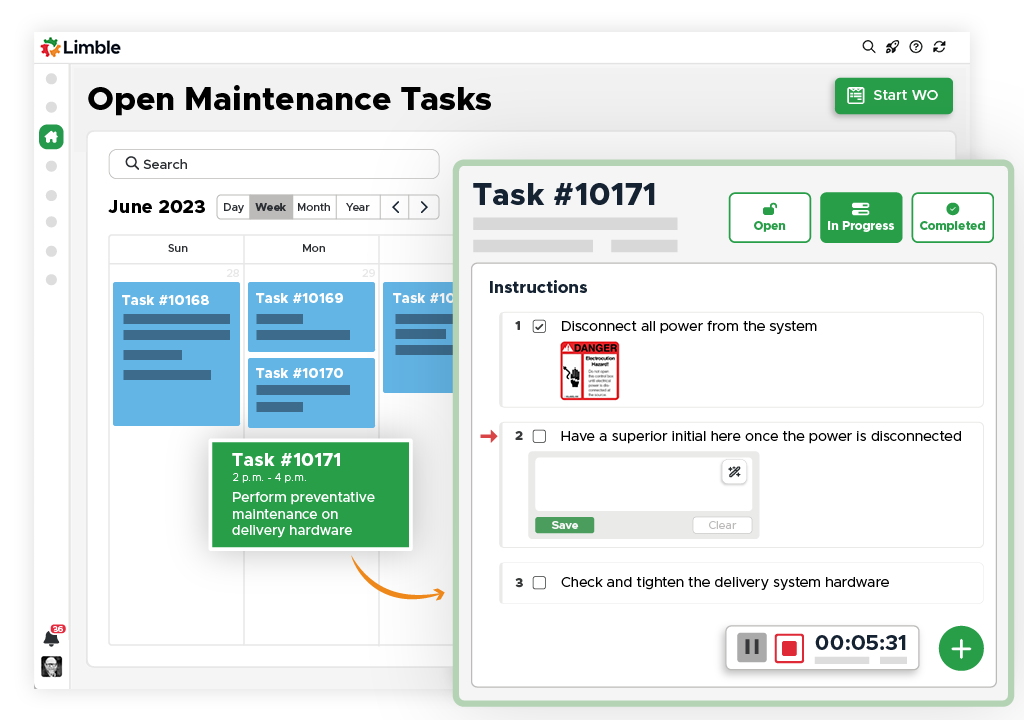Click the magic wand icon in the signature box
1024x720 pixels.
click(735, 471)
